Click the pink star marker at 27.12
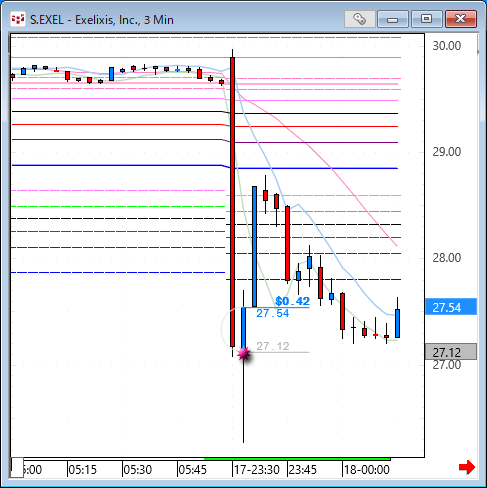The height and width of the screenshot is (488, 487). 244,354
